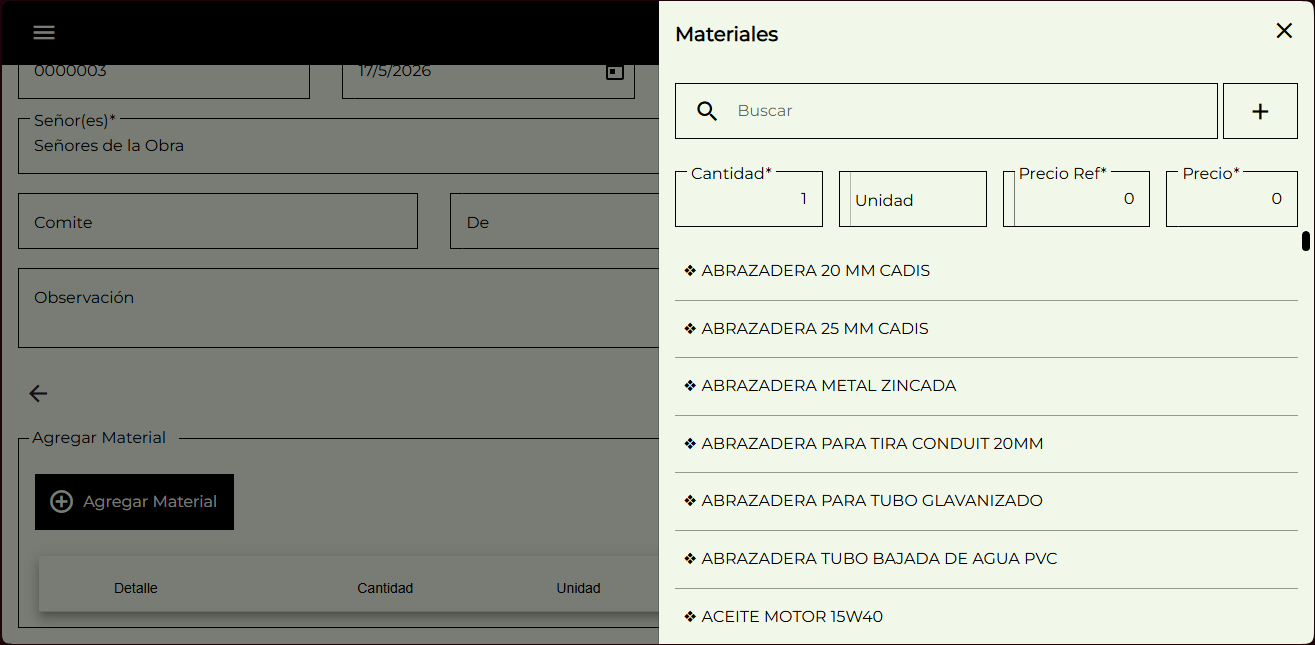Select ABRAZADERA 20 MM CADIS
Screen dimensions: 1315x645
[986, 271]
